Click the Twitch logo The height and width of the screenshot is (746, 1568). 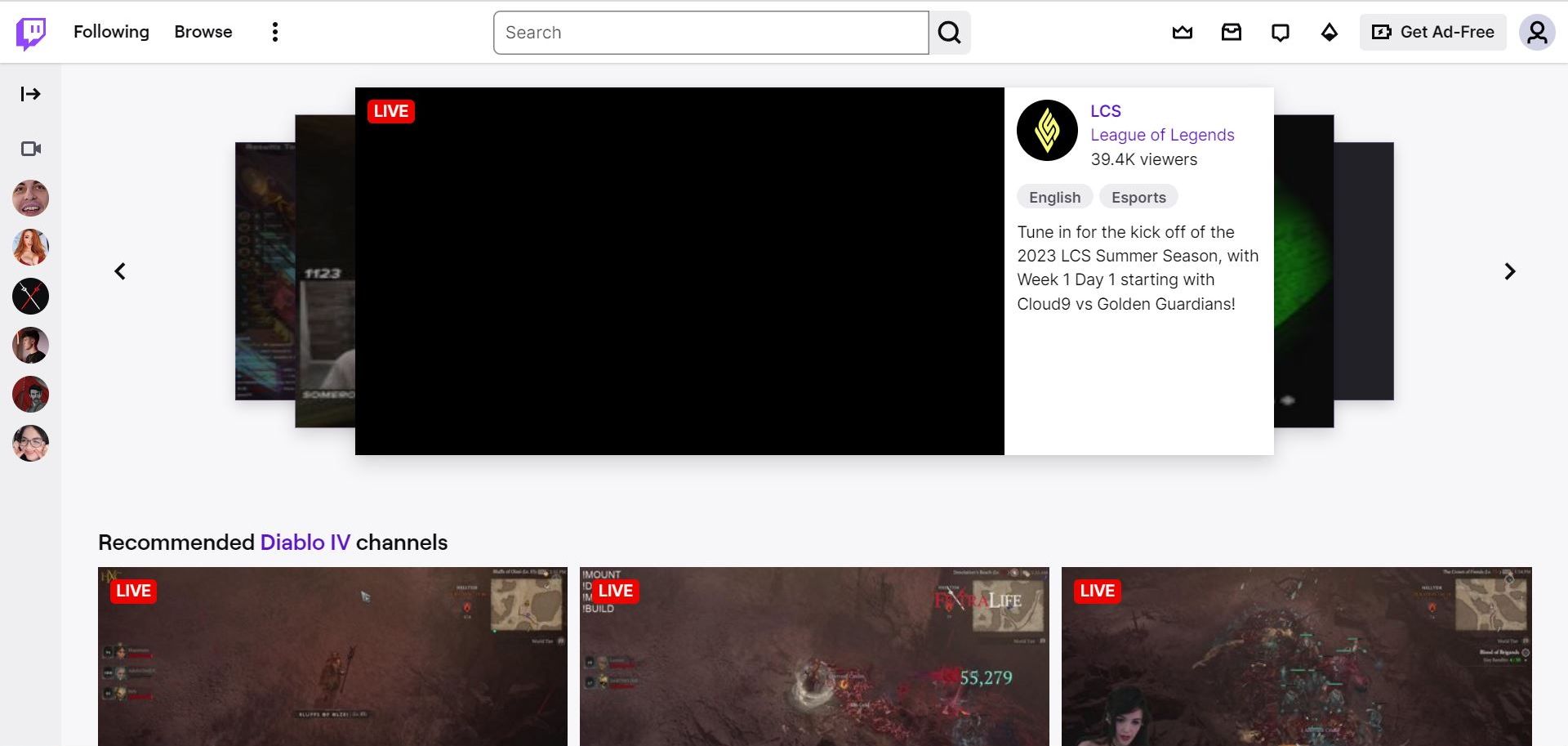coord(29,32)
